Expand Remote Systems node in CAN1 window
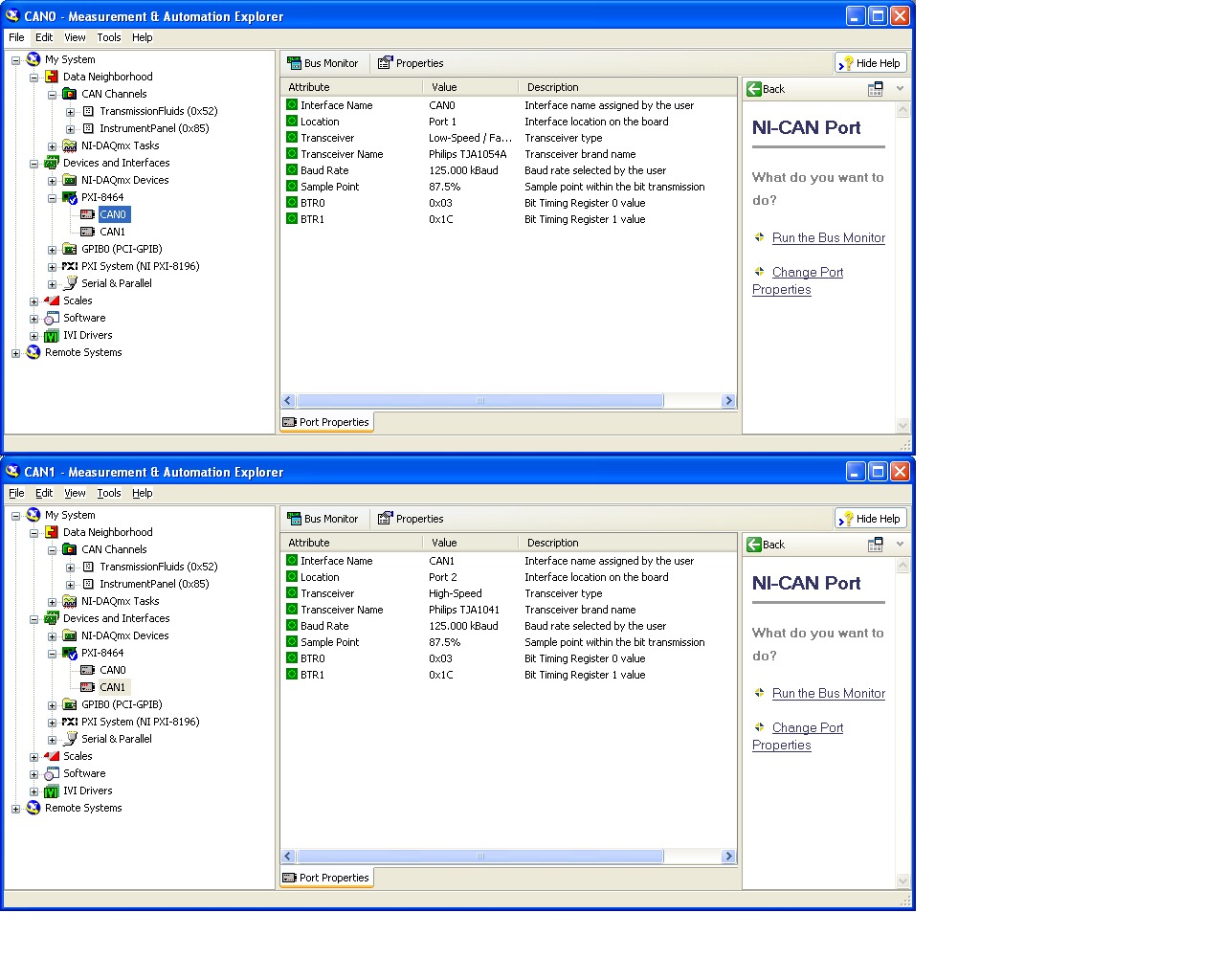Viewport: 1225px width, 980px height. pyautogui.click(x=15, y=809)
